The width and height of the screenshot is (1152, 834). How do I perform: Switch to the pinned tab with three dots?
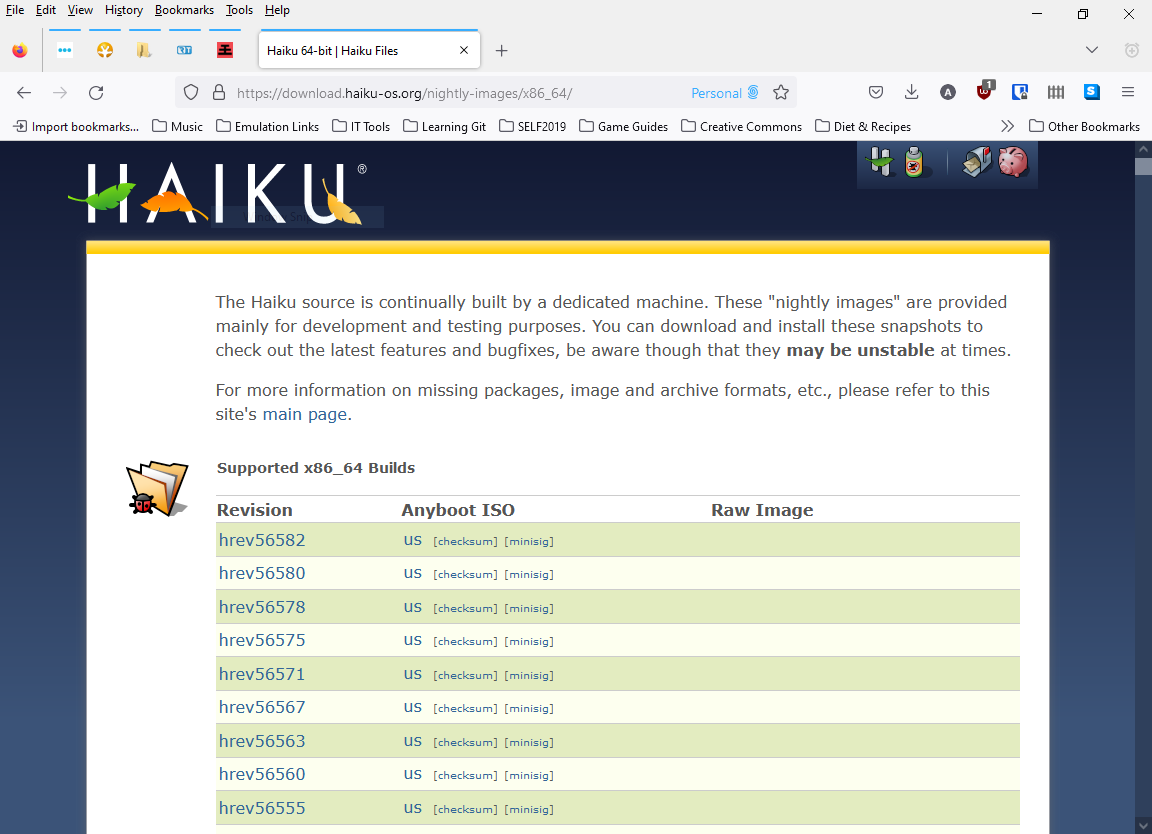coord(65,51)
